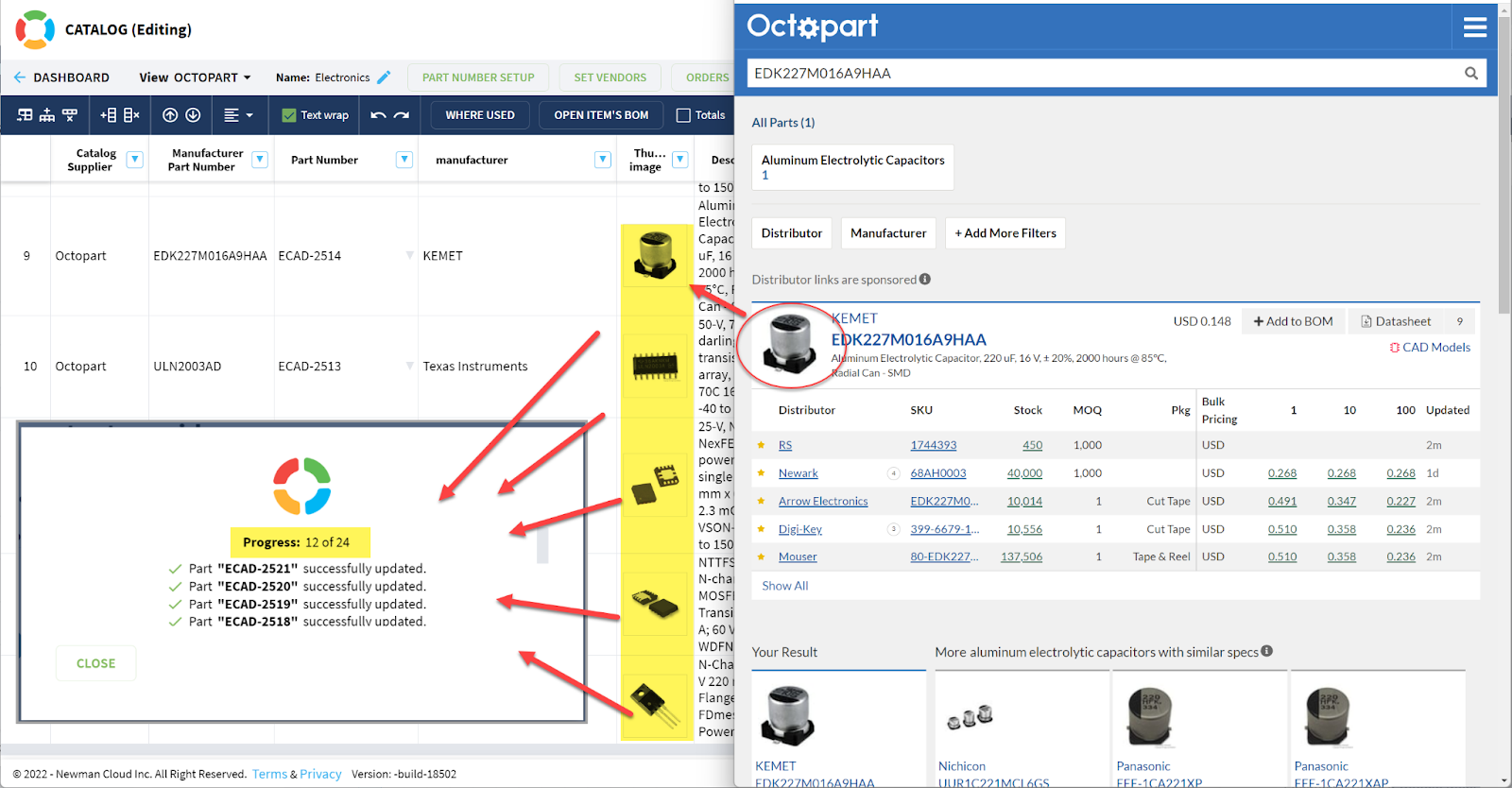The width and height of the screenshot is (1512, 788).
Task: Click the add column toolbar icon
Action: [x=109, y=115]
